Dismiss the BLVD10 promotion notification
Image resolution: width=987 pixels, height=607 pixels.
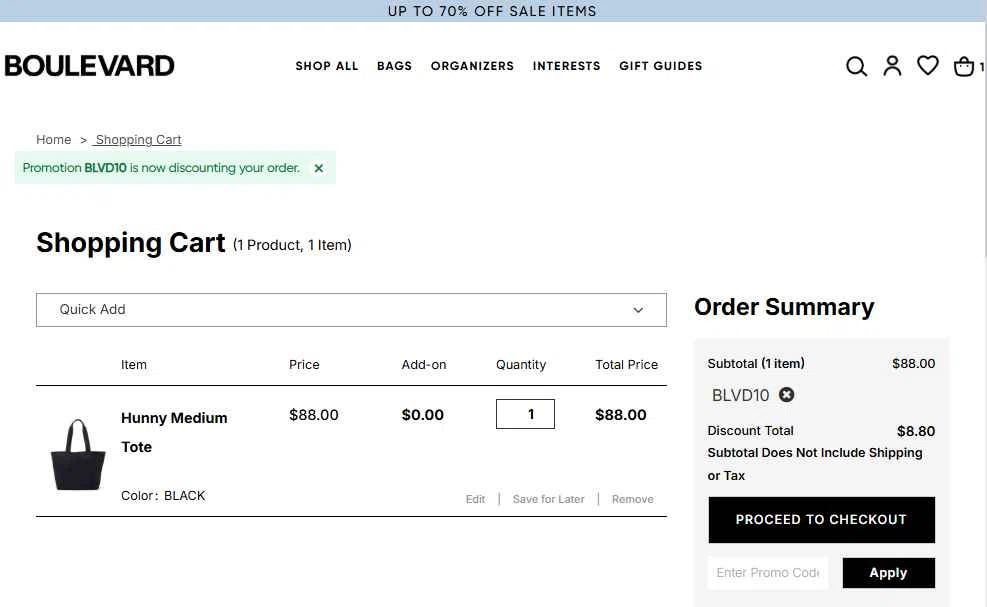point(319,168)
